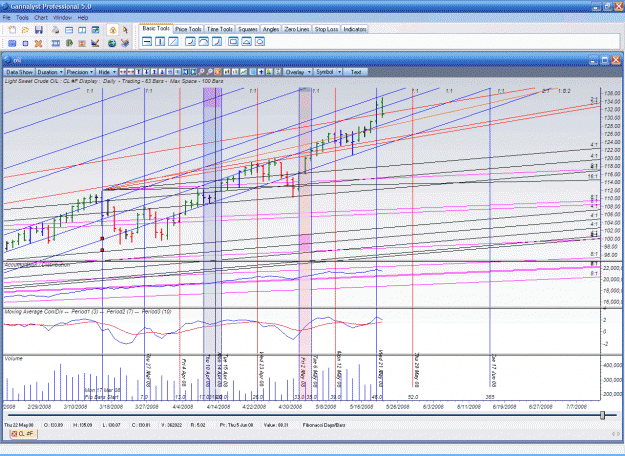This screenshot has height=456, width=625.
Task: Open the Window menu
Action: pos(63,18)
